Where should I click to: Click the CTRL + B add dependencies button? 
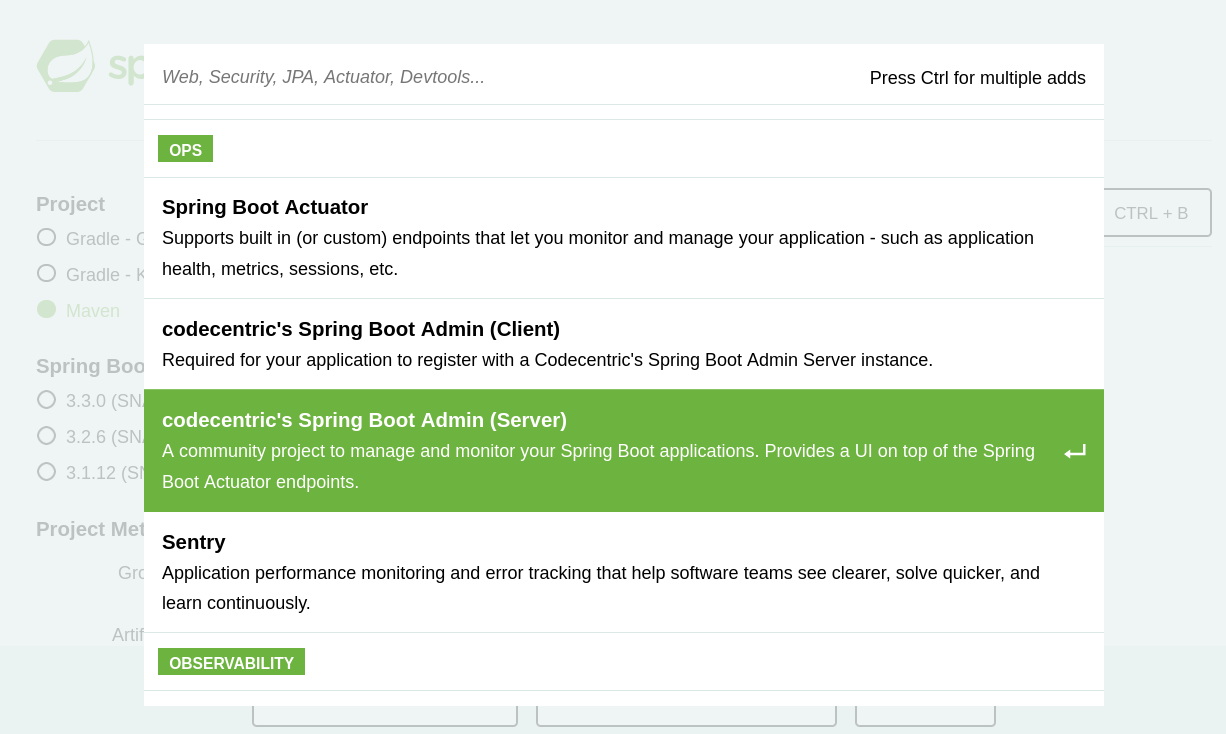pyautogui.click(x=1157, y=213)
